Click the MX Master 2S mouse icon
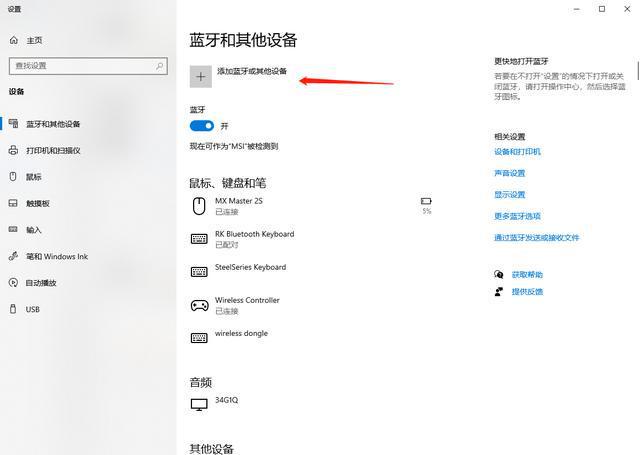The width and height of the screenshot is (640, 455). 199,206
